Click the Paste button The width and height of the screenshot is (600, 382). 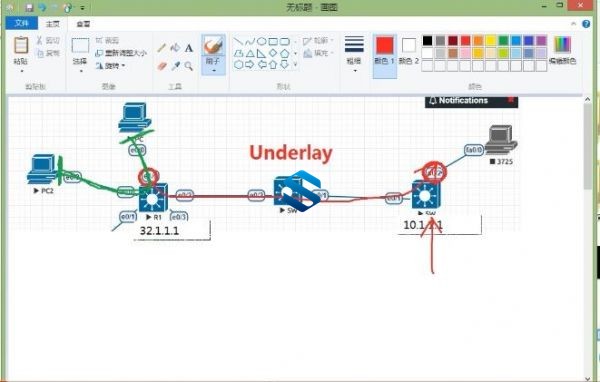(21, 51)
